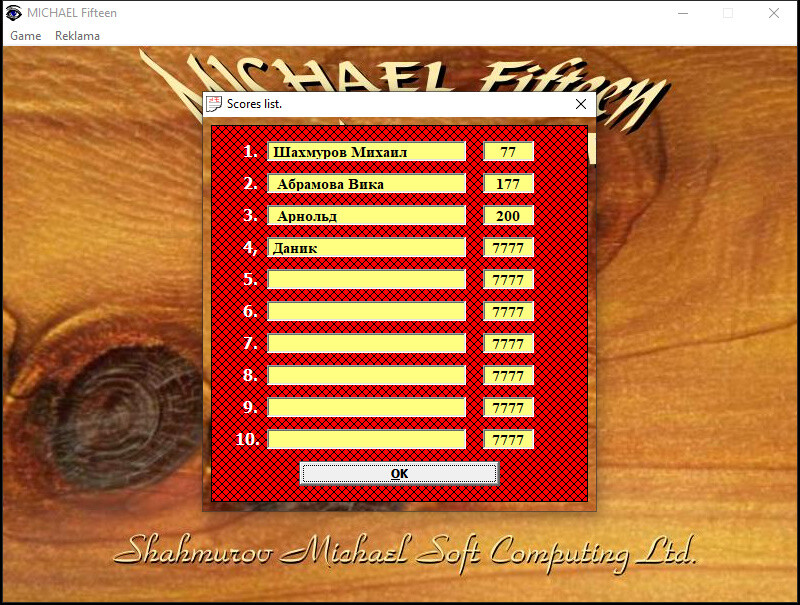Image resolution: width=800 pixels, height=605 pixels.
Task: Click the empty name field in row 7
Action: coord(366,343)
